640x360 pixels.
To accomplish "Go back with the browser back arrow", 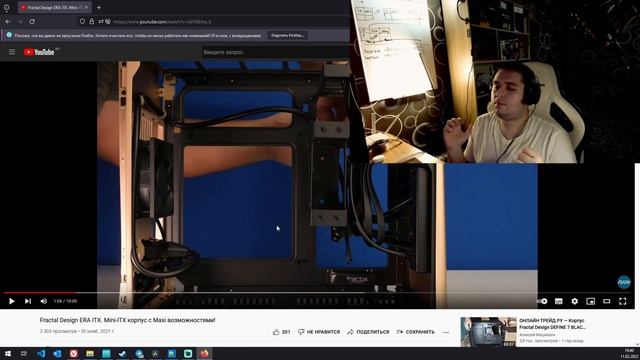I will click(x=8, y=22).
